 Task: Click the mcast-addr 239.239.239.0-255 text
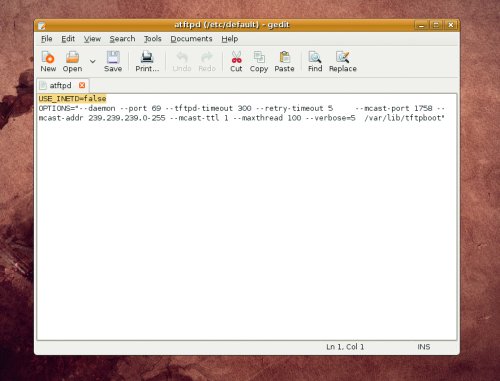pyautogui.click(x=102, y=118)
